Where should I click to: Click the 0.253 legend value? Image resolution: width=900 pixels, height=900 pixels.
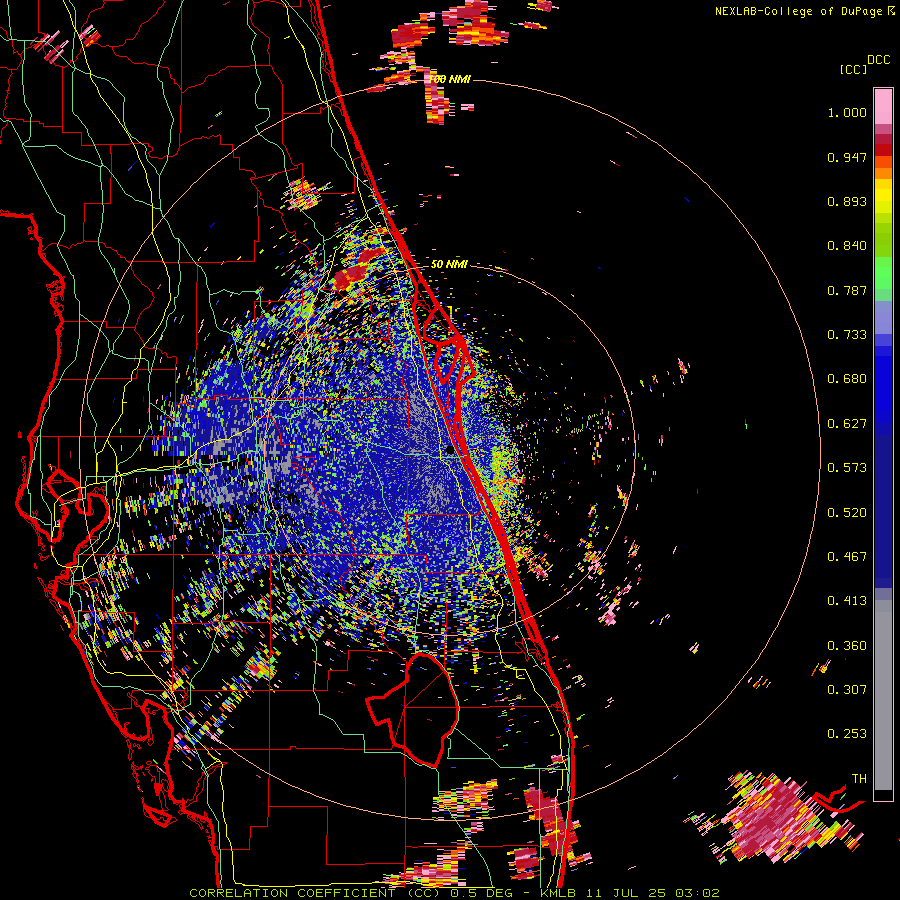847,734
